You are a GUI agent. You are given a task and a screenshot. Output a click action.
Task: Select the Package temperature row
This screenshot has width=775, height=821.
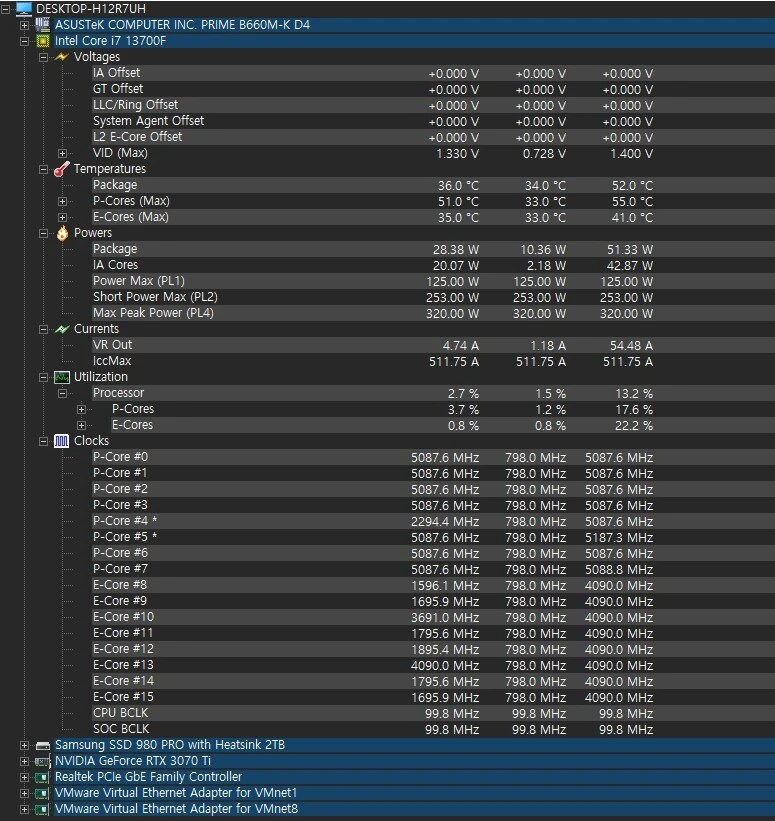(433, 185)
